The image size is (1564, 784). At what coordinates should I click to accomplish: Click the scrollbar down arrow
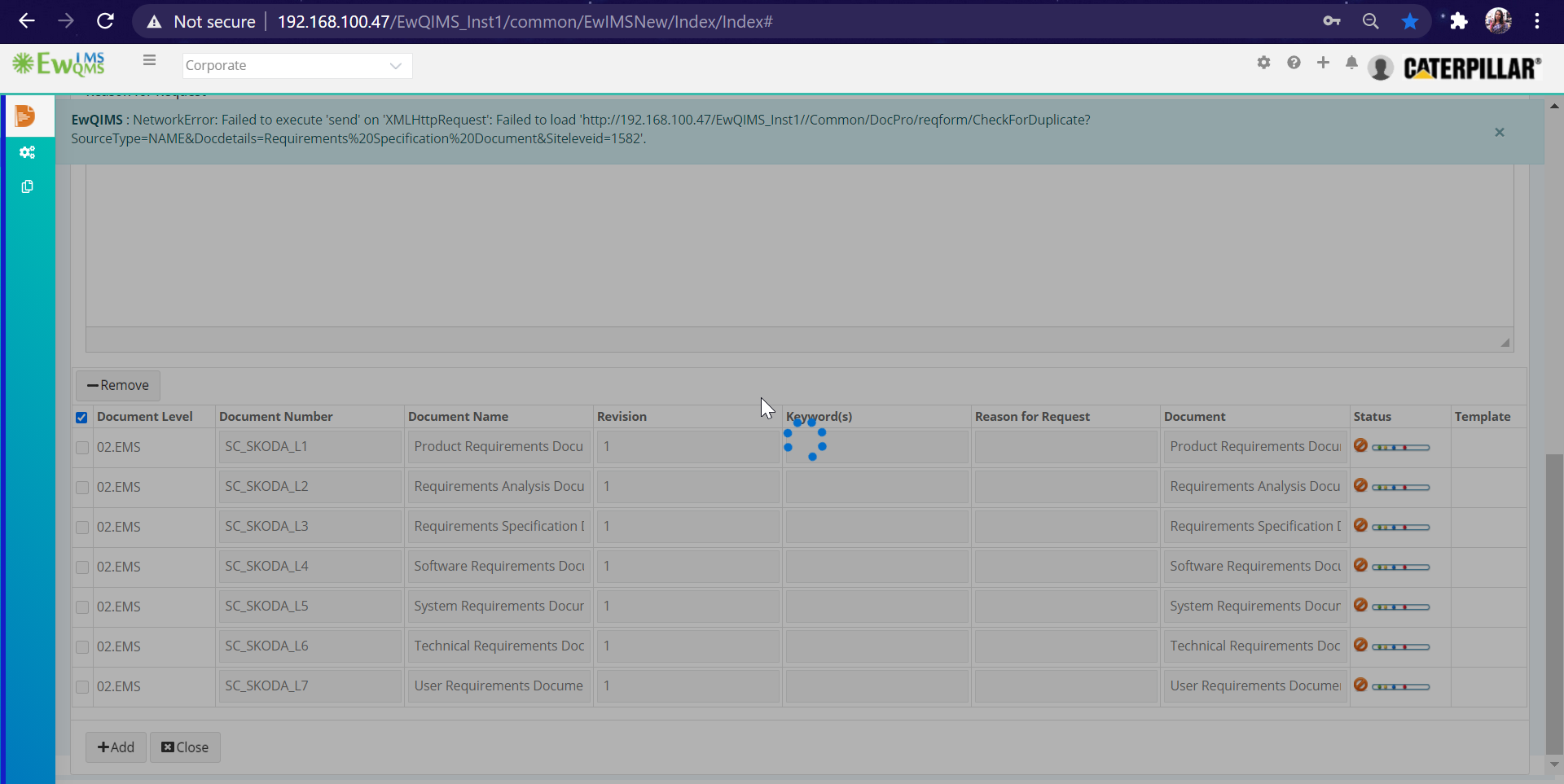point(1554,764)
